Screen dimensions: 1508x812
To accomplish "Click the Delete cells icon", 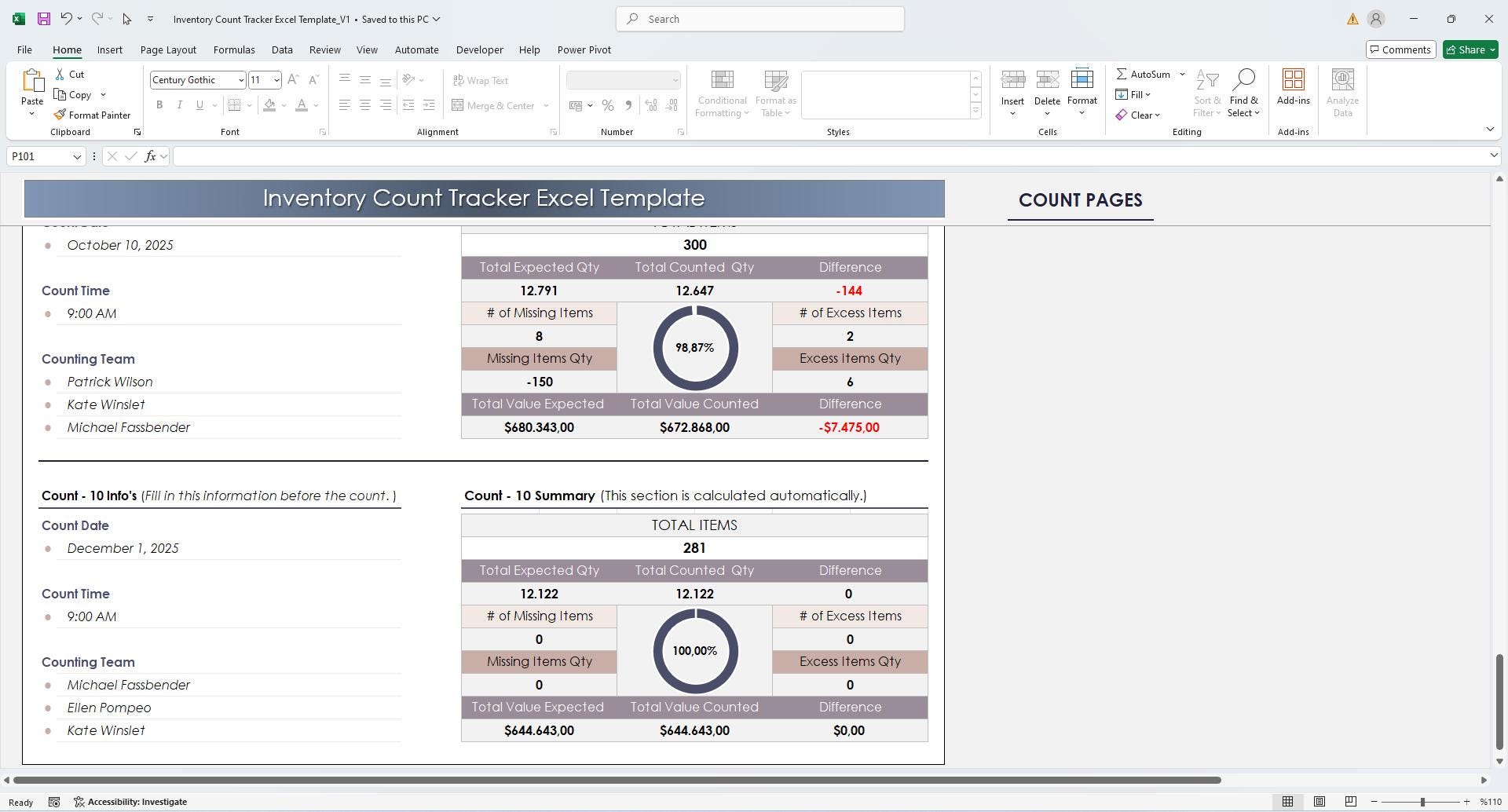I will (1047, 80).
